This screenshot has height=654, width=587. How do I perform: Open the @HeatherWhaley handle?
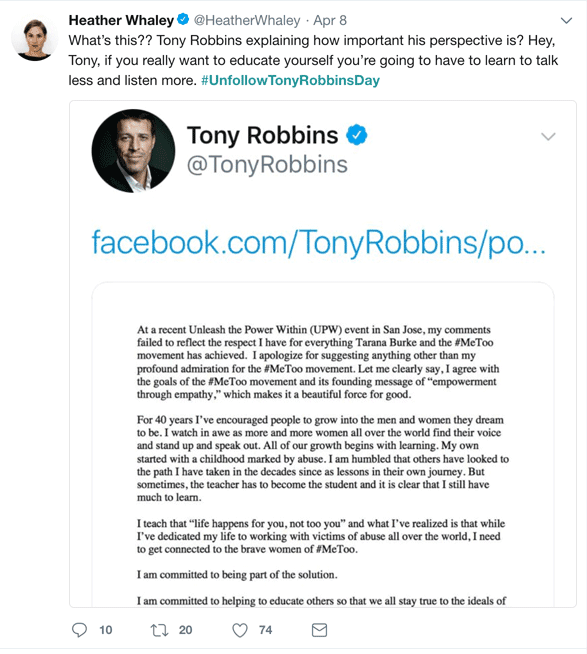point(247,20)
